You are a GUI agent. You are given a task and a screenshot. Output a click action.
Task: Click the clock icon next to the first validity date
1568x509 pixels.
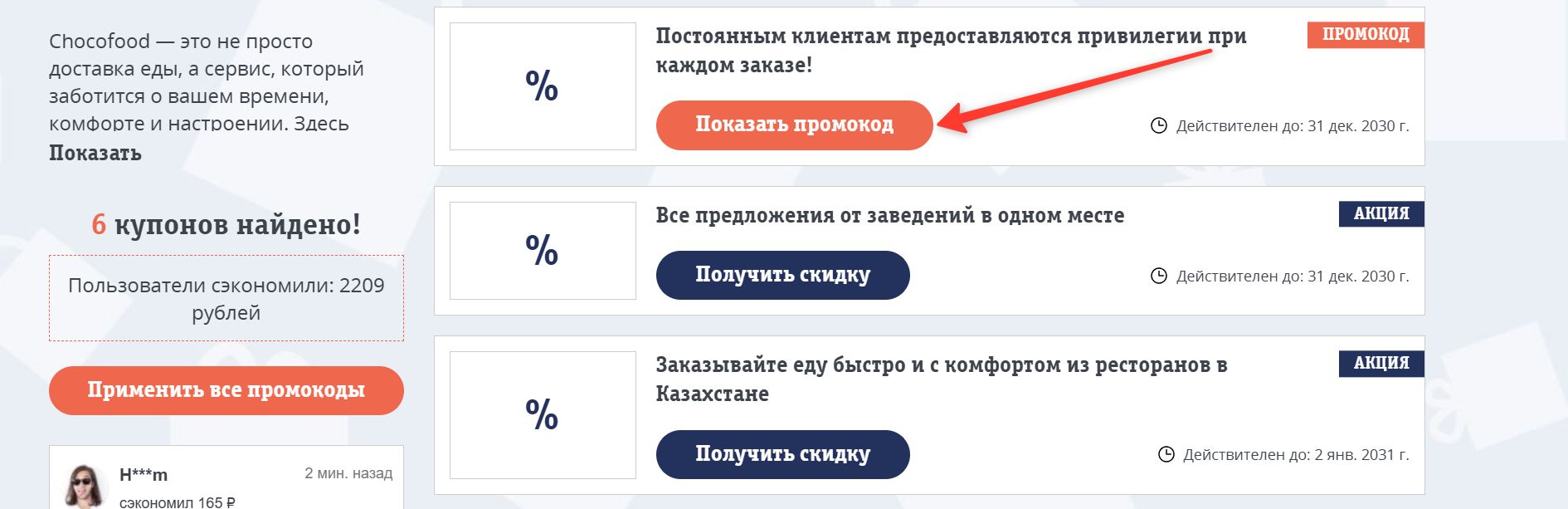point(1161,125)
